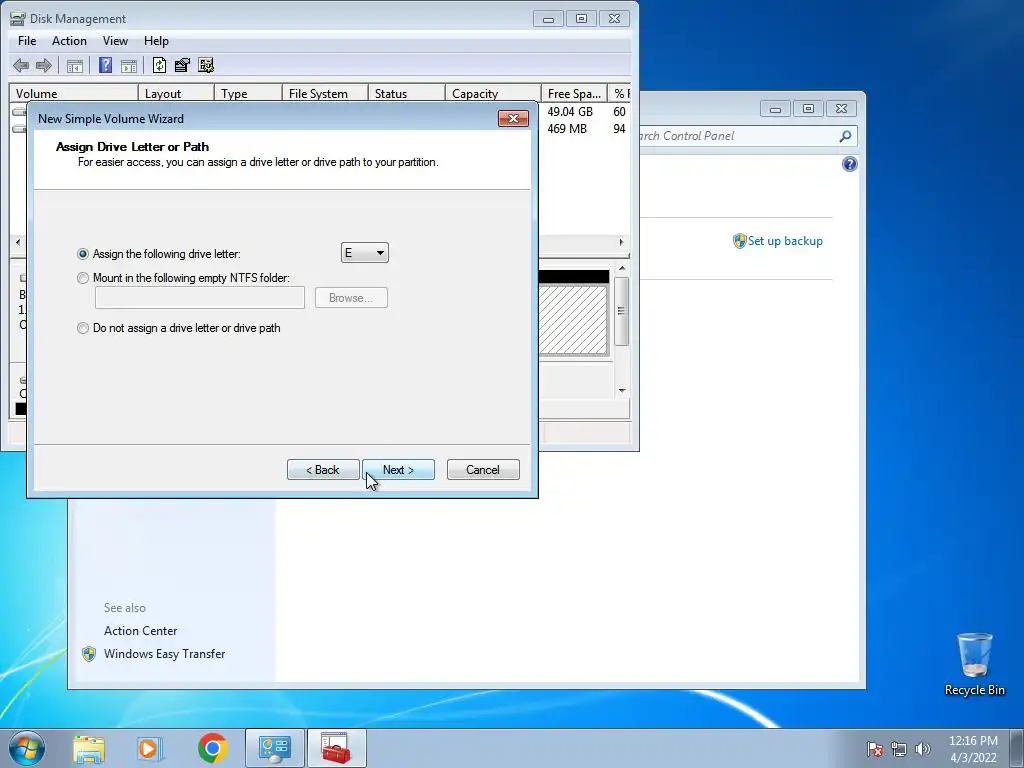
Task: Click the search magnifier in Control Panel
Action: coord(845,136)
